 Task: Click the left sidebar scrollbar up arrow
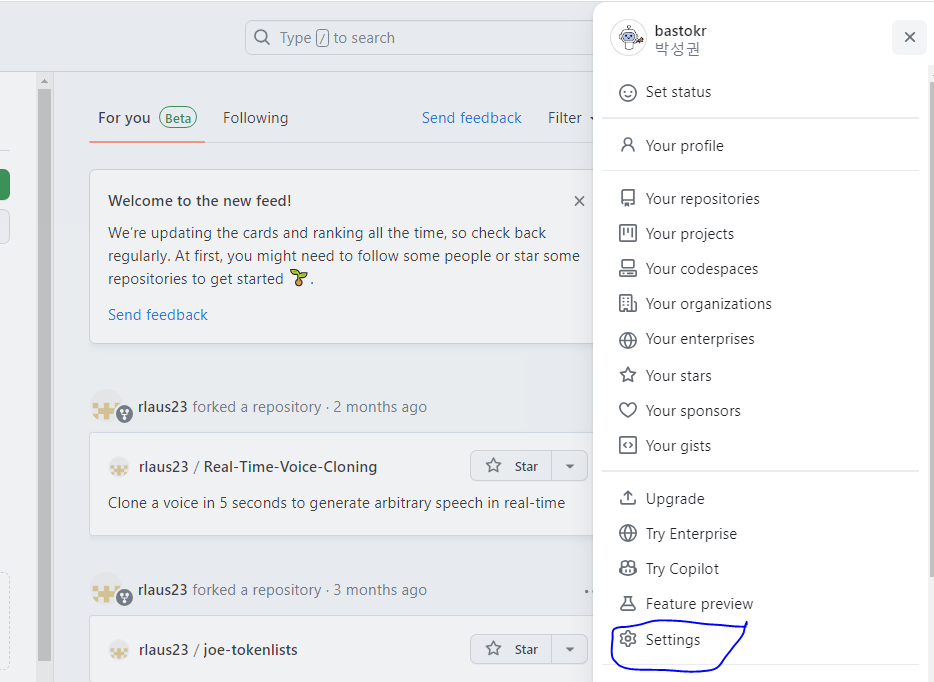pyautogui.click(x=44, y=80)
